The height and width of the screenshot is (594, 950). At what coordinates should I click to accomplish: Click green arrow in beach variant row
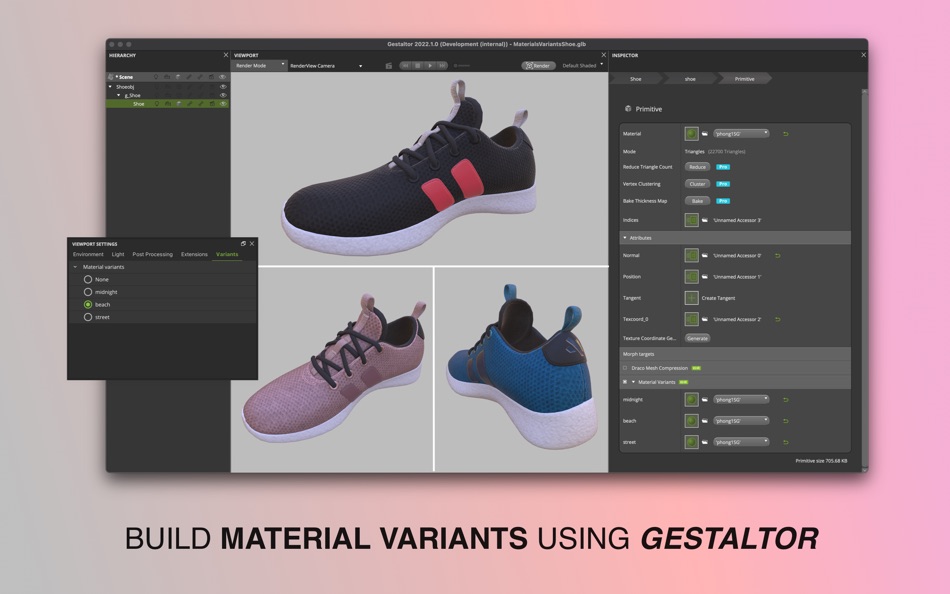786,421
